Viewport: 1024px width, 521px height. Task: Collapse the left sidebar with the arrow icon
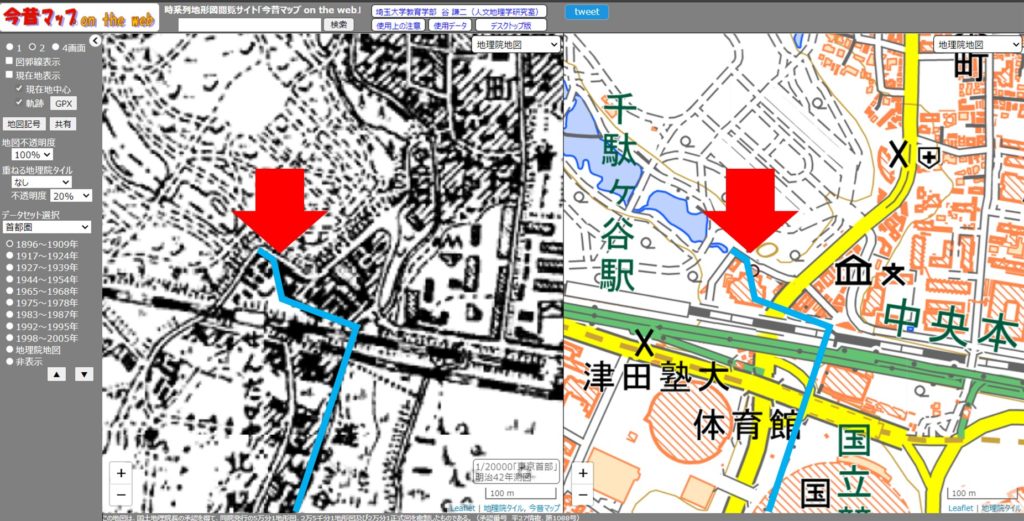point(95,41)
